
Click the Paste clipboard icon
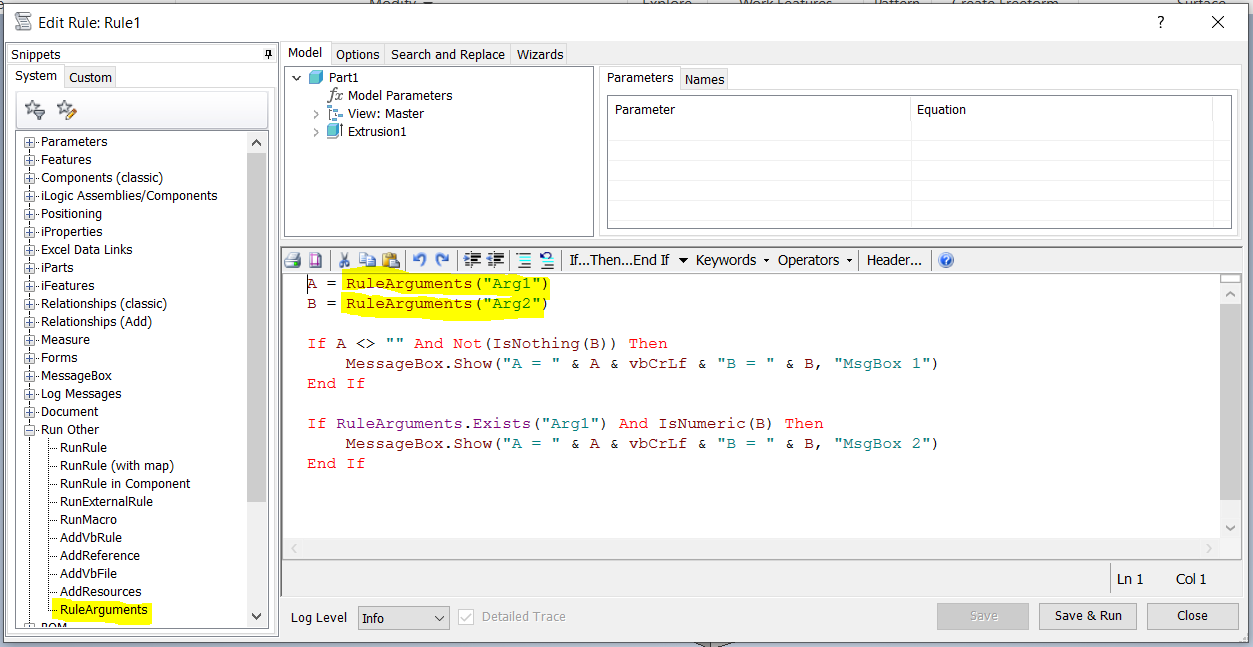tap(391, 260)
